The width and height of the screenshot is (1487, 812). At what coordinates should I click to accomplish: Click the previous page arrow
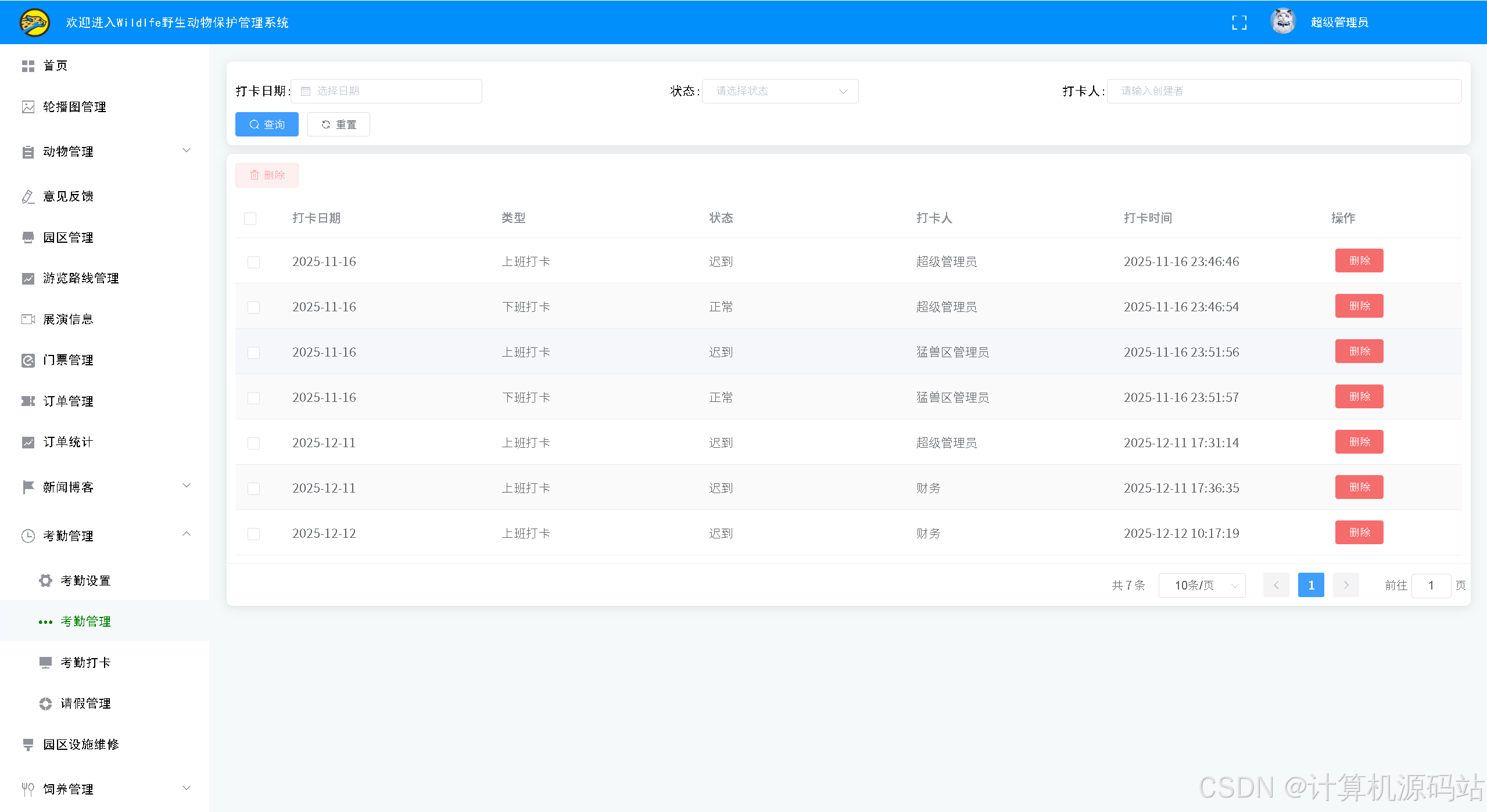click(1276, 585)
